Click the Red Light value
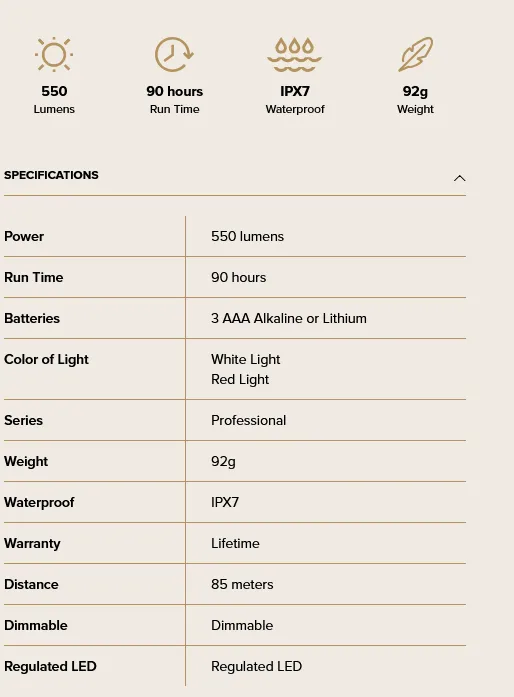The width and height of the screenshot is (514, 697). [240, 379]
